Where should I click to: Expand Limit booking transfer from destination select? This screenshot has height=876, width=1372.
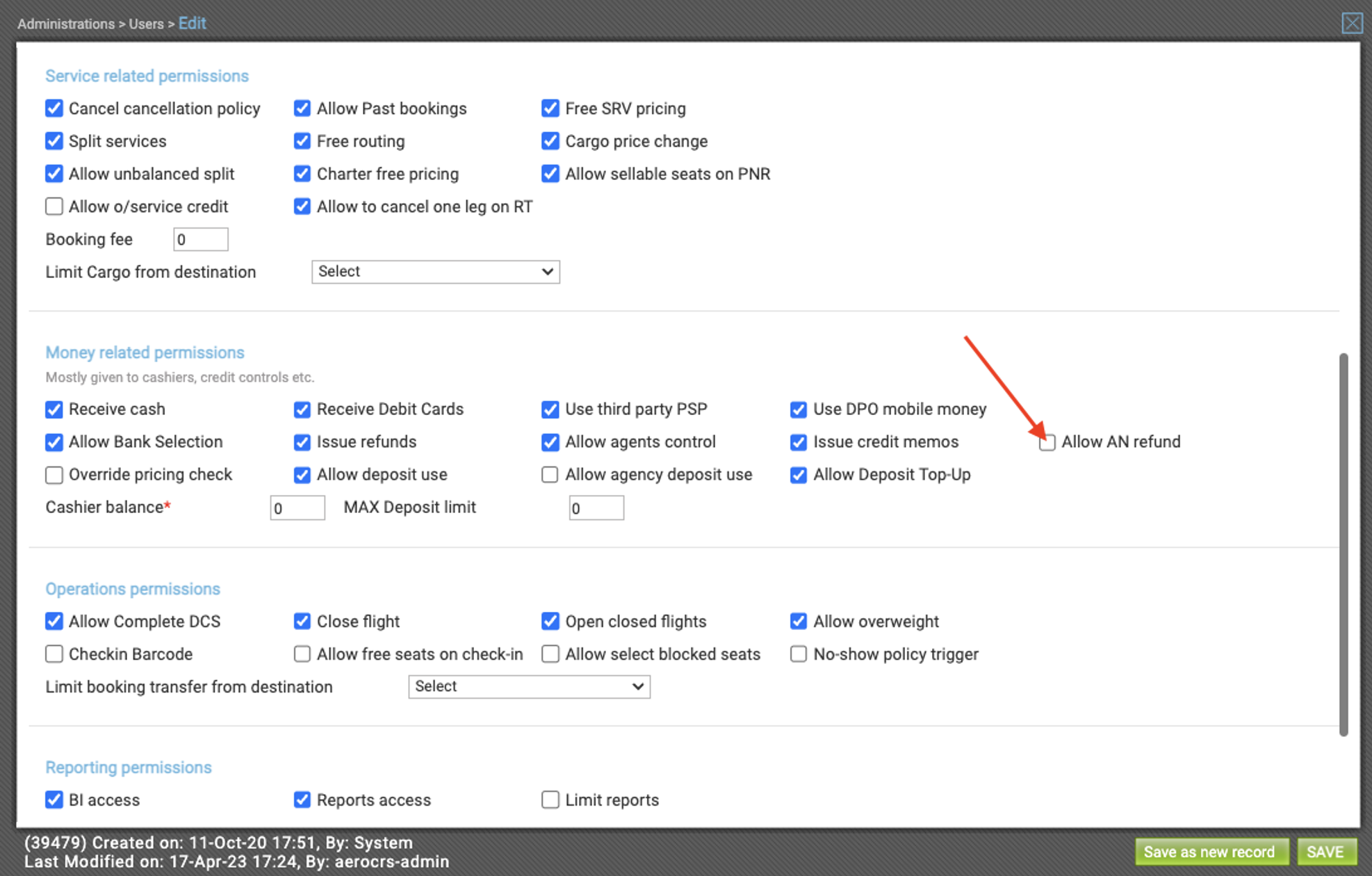click(x=528, y=687)
